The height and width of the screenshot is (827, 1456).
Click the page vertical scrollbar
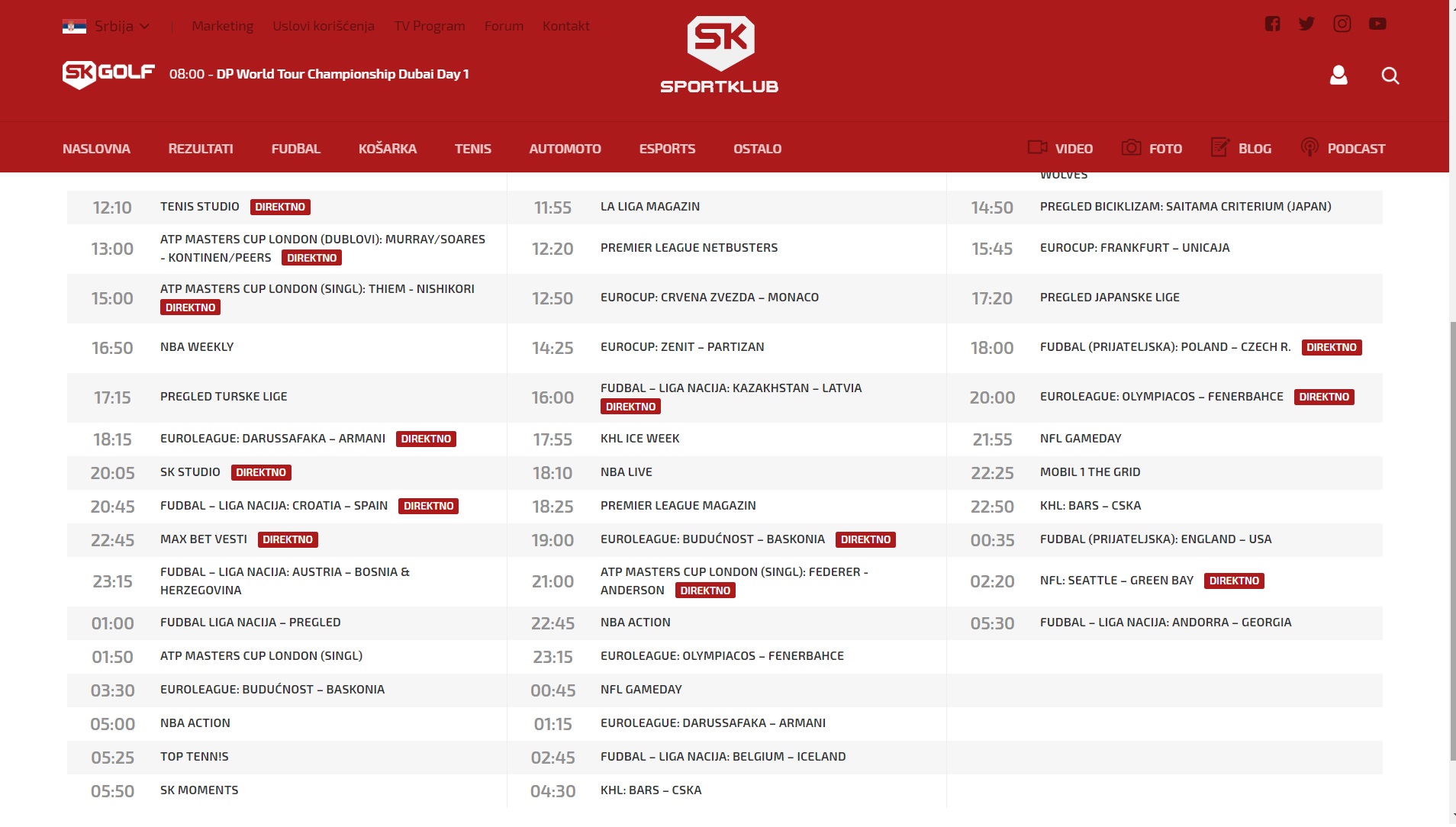1452,534
